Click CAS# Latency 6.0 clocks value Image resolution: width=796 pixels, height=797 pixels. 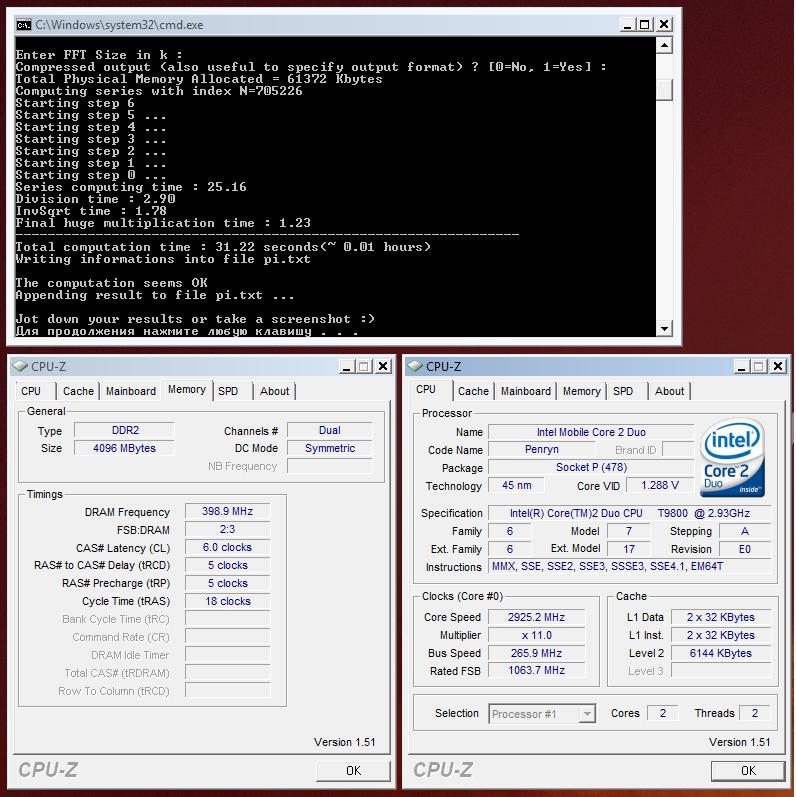[228, 547]
